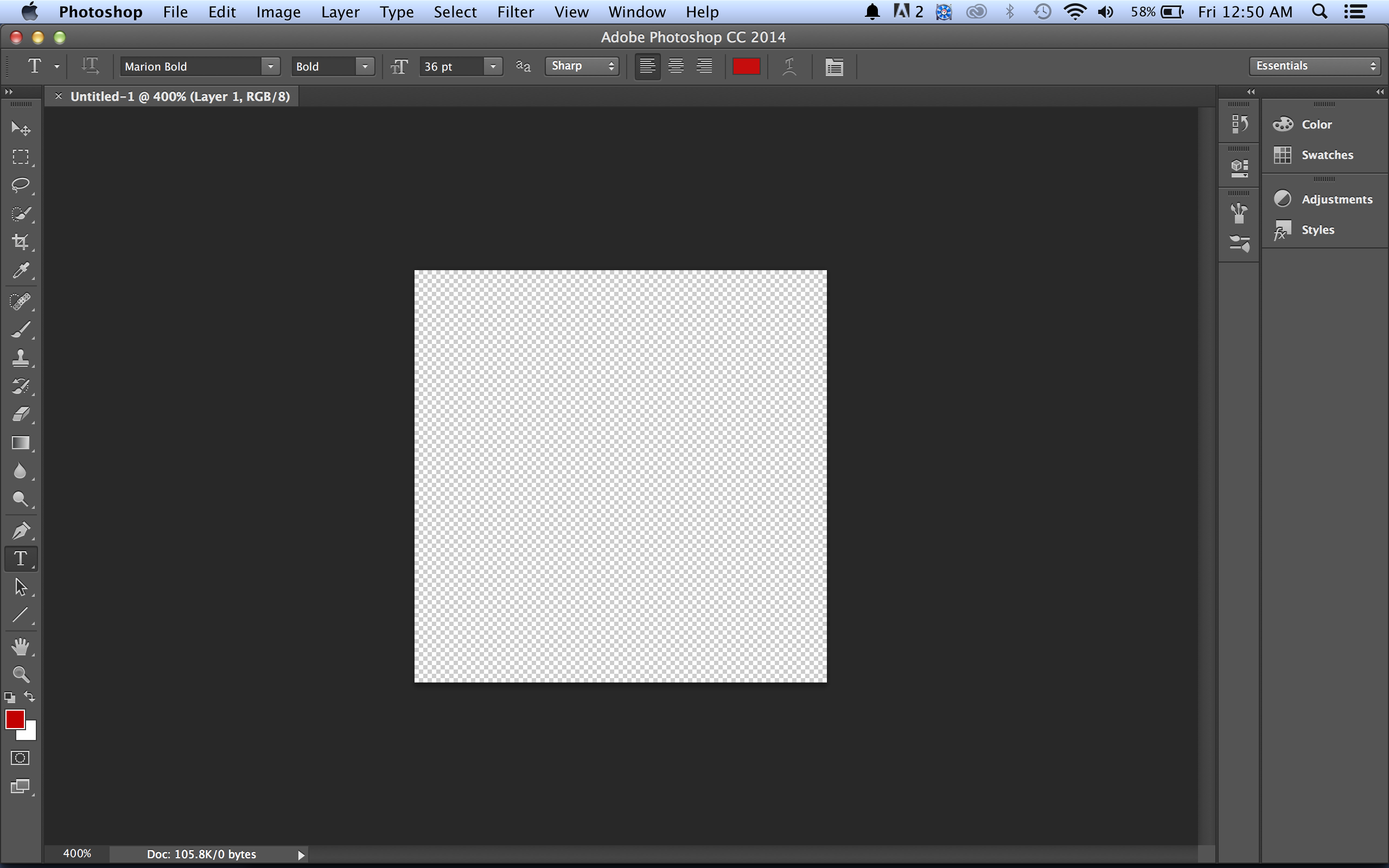Select the Pen tool

tap(21, 531)
